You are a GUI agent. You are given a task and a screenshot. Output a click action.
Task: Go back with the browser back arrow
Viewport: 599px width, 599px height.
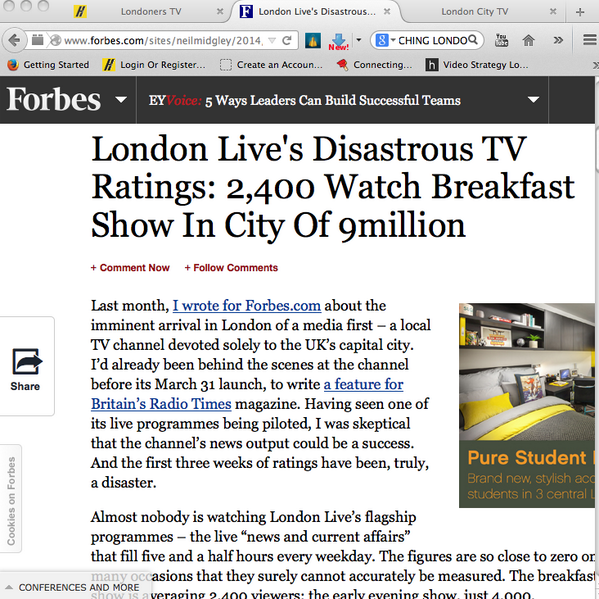click(14, 40)
